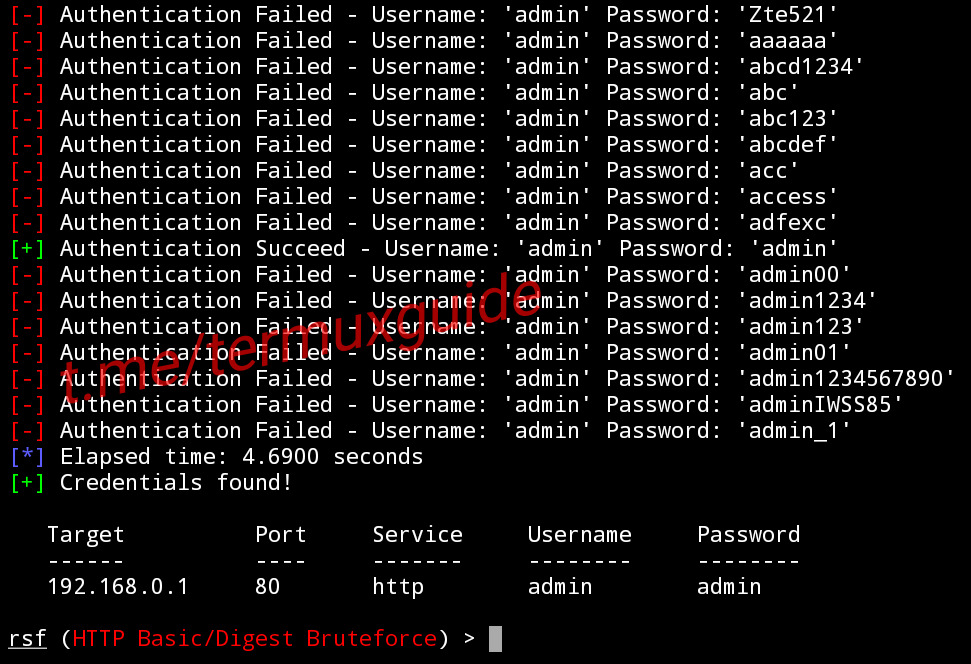
Task: Click the Target column header
Action: (x=86, y=535)
